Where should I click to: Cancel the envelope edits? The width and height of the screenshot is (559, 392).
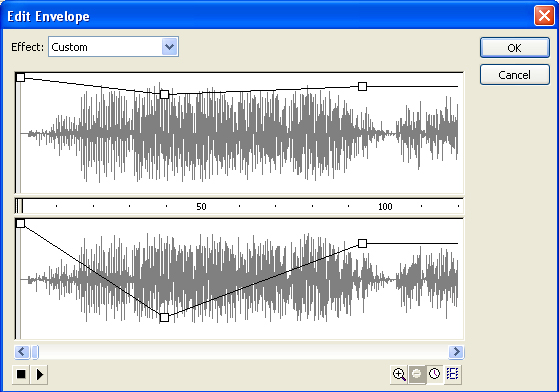tap(514, 74)
